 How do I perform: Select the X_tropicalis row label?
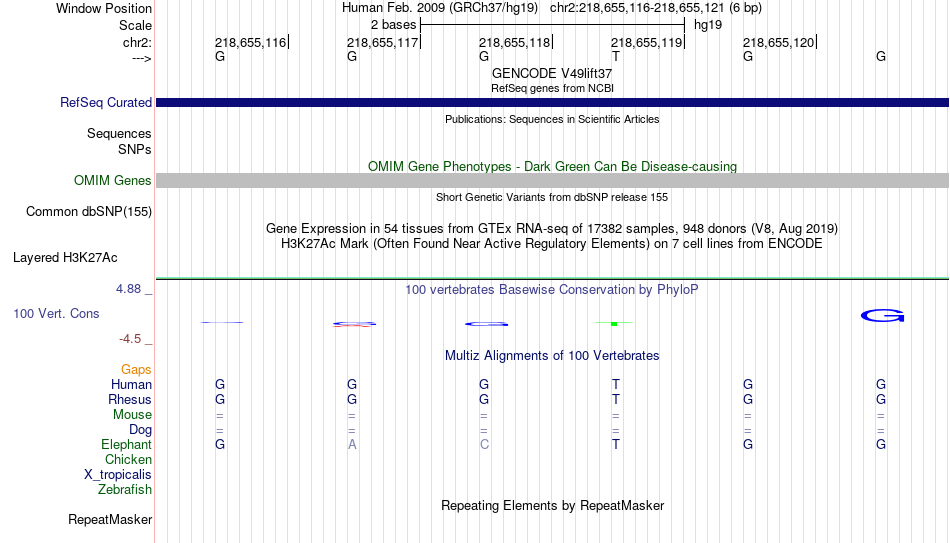pyautogui.click(x=118, y=475)
